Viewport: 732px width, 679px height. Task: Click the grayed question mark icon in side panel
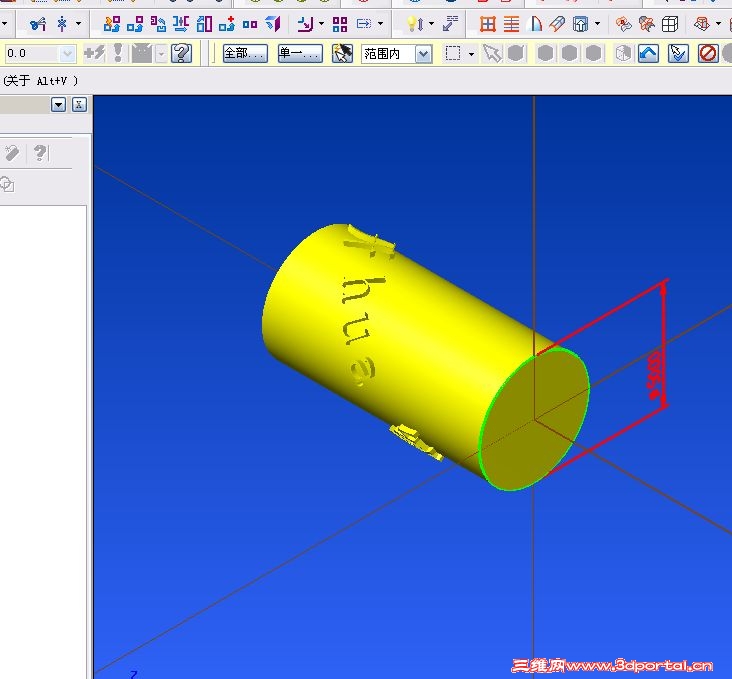pyautogui.click(x=41, y=153)
